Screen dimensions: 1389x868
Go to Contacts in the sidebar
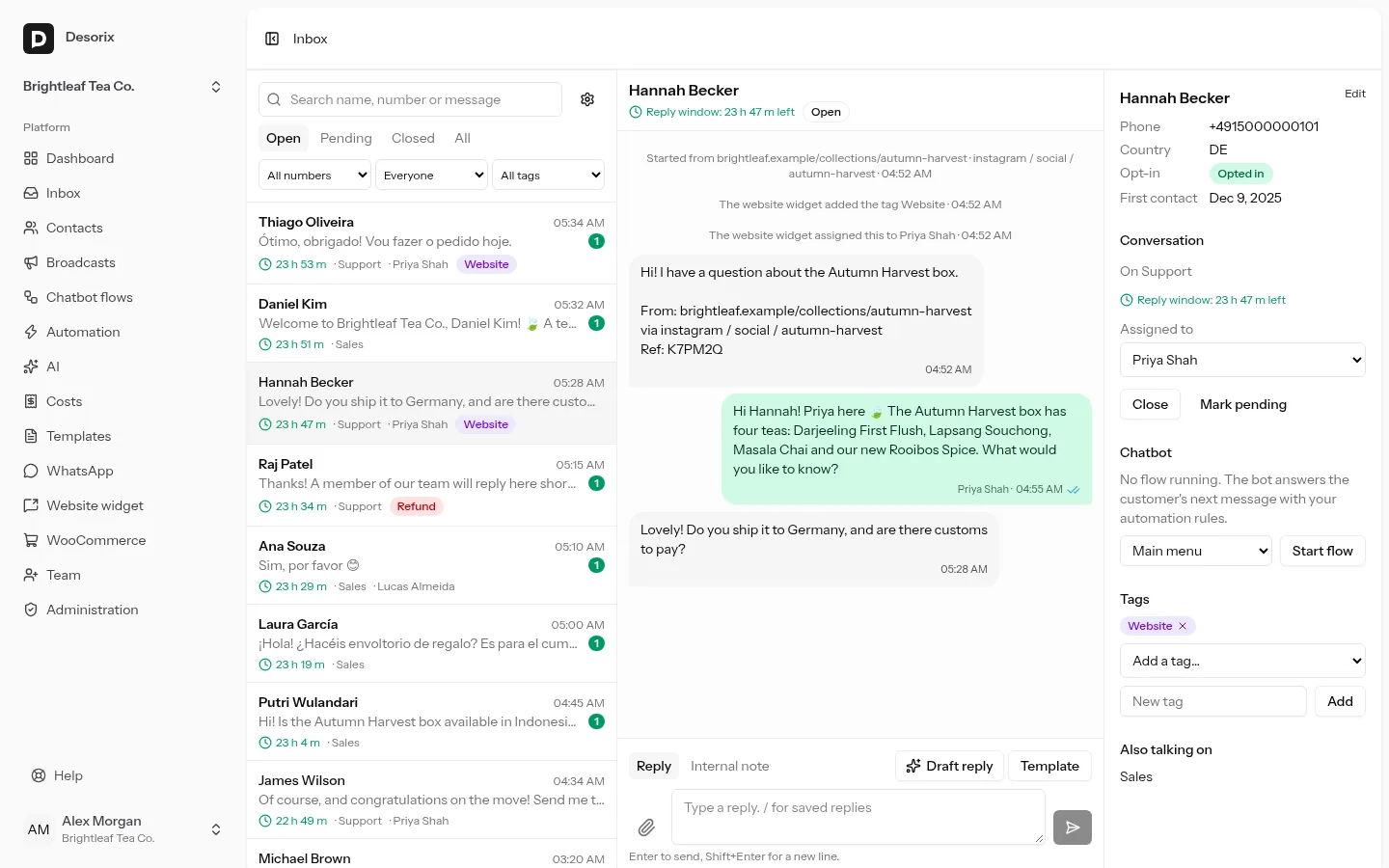(x=123, y=228)
